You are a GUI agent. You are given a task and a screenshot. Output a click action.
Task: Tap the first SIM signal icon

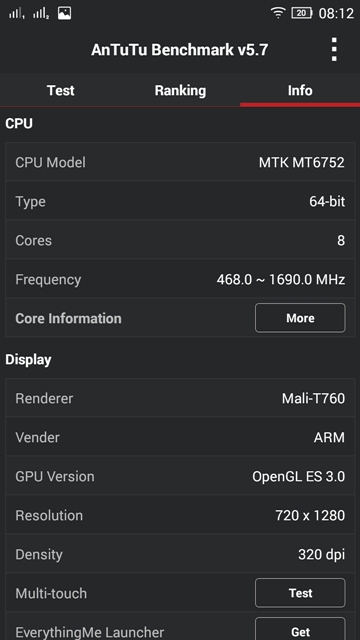pyautogui.click(x=16, y=13)
